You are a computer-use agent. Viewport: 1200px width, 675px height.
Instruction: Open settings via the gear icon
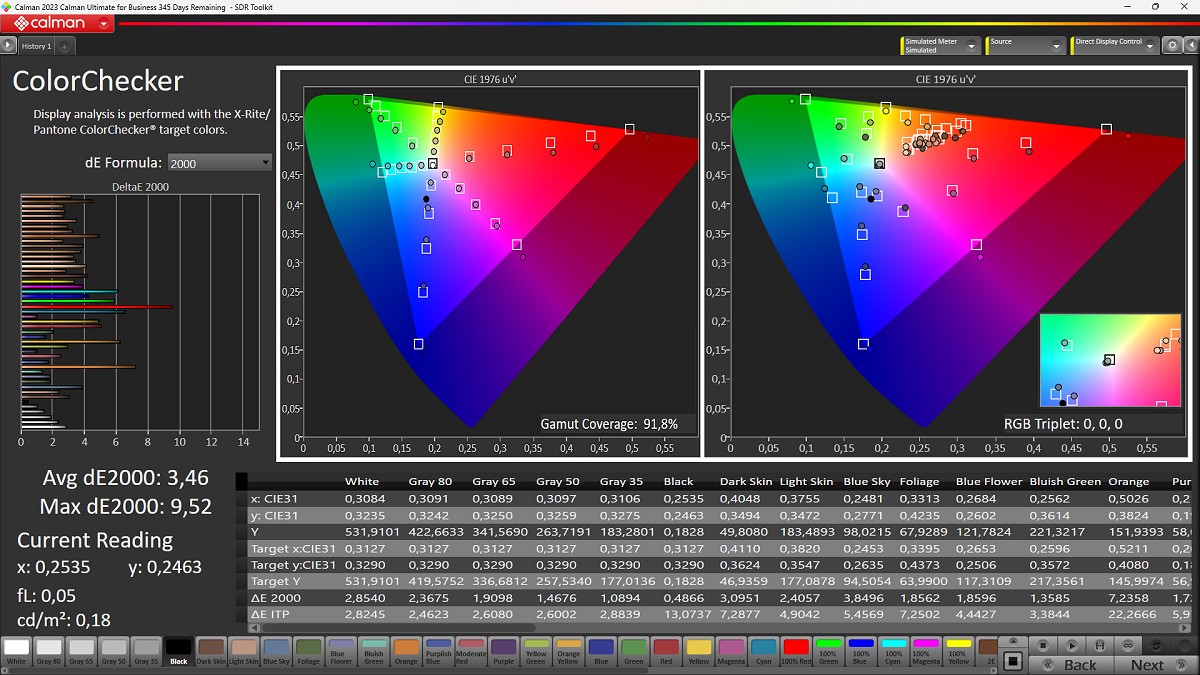coord(1171,46)
